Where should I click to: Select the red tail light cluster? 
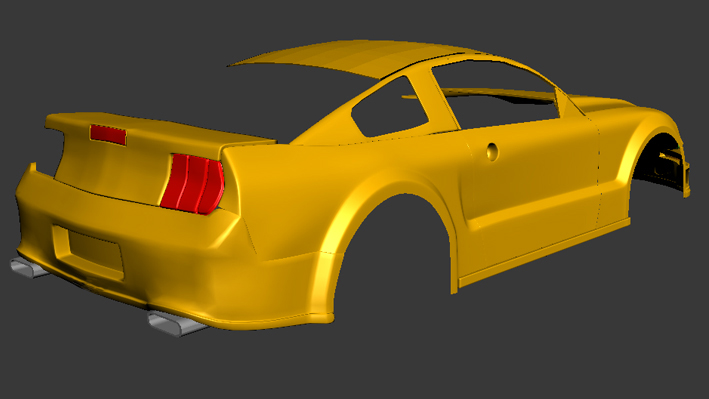tap(193, 183)
